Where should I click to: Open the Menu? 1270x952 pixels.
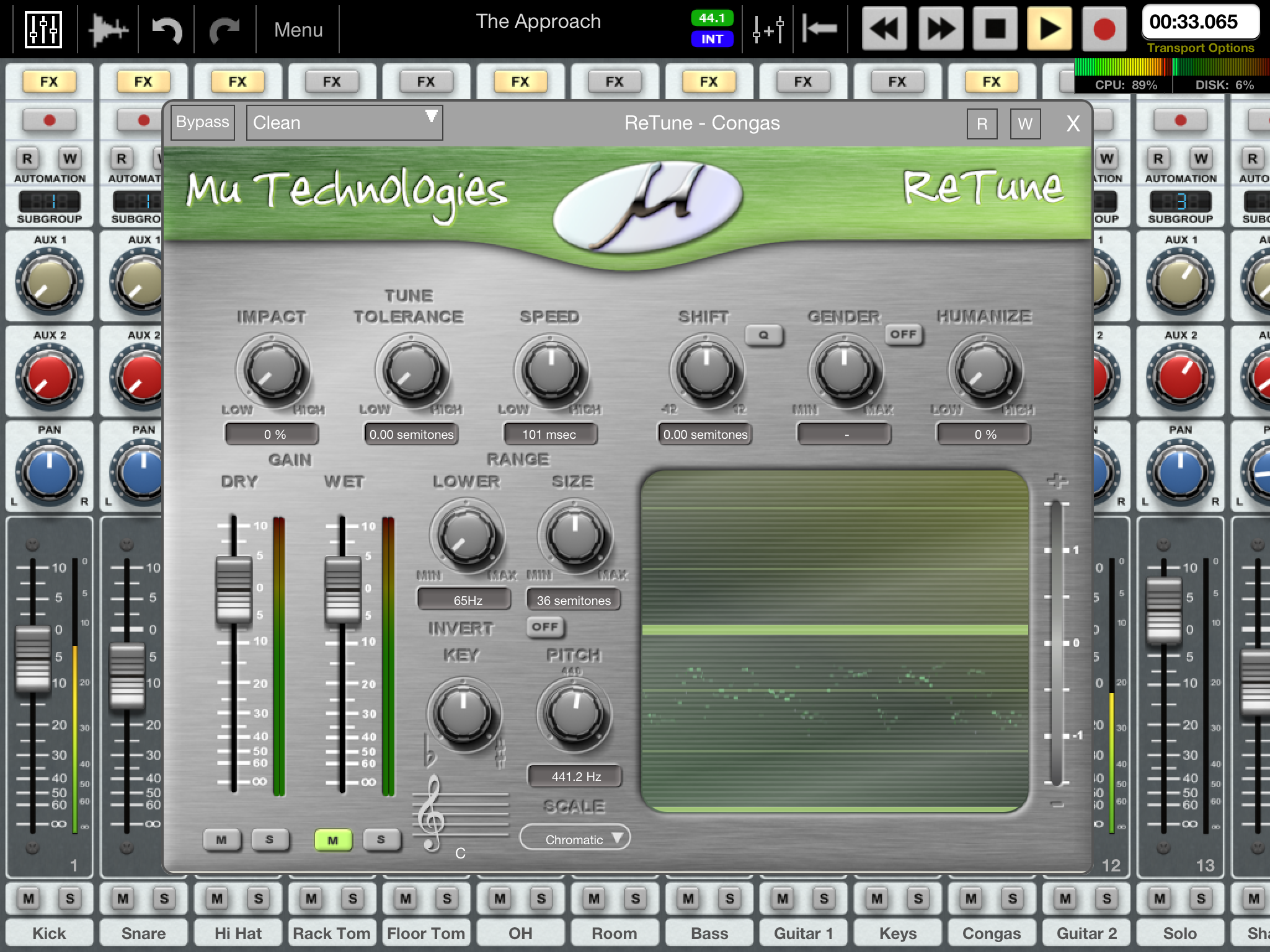pos(298,30)
